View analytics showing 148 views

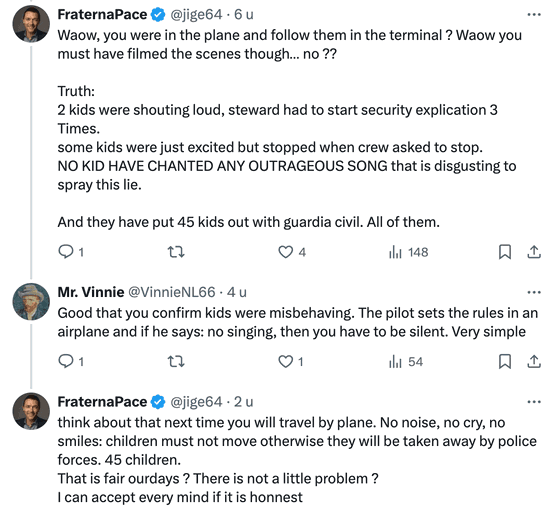408,252
